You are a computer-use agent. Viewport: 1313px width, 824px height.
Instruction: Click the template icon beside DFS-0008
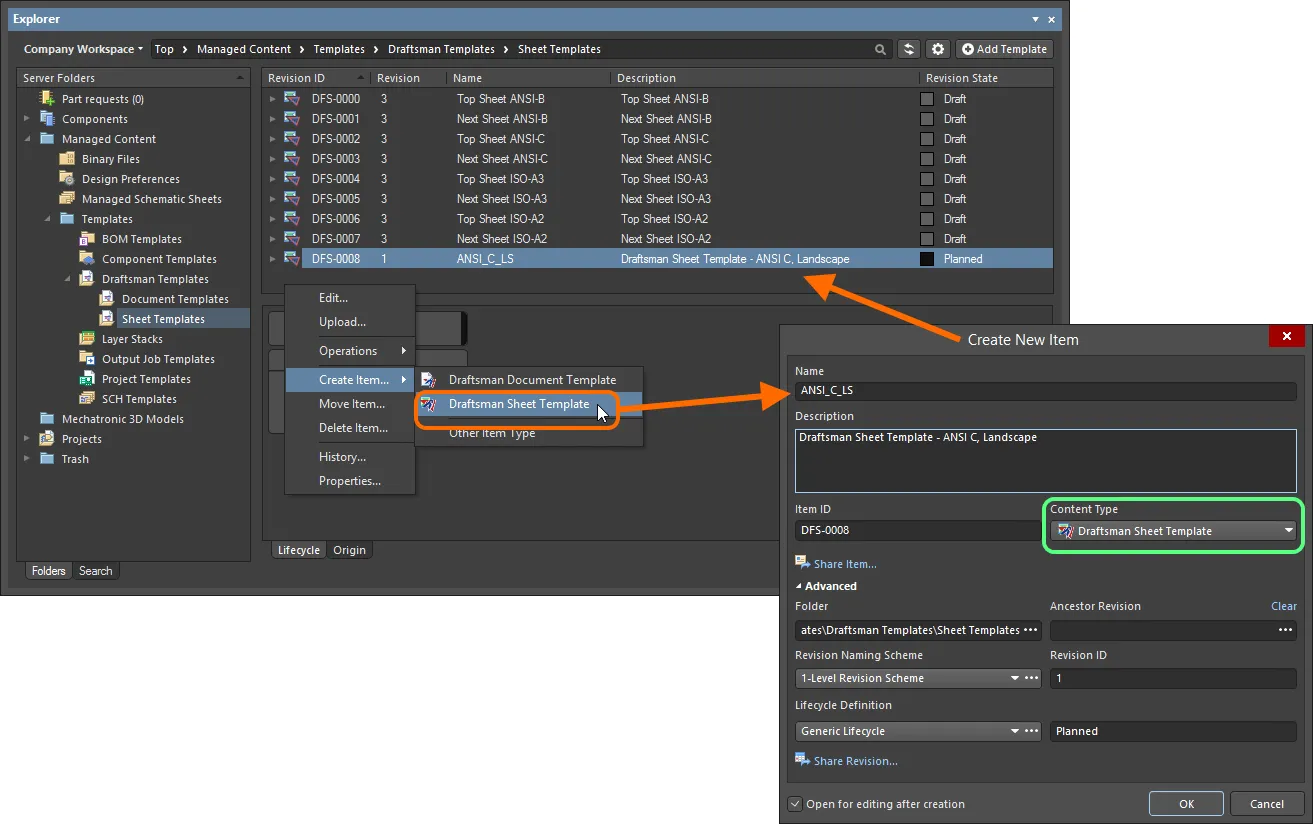tap(290, 258)
